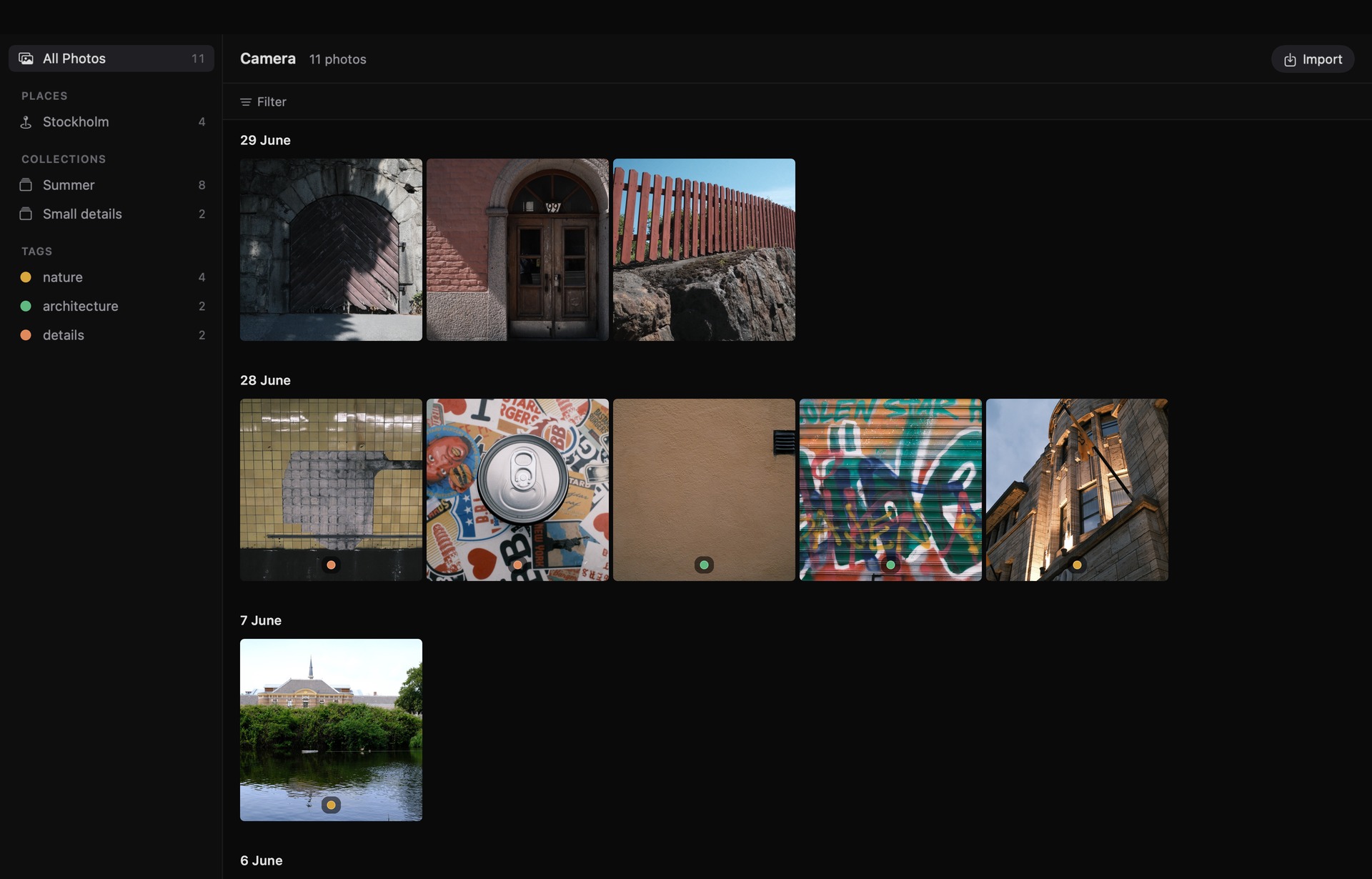1372x879 pixels.
Task: Click the Stockholm location pin icon
Action: tap(26, 122)
